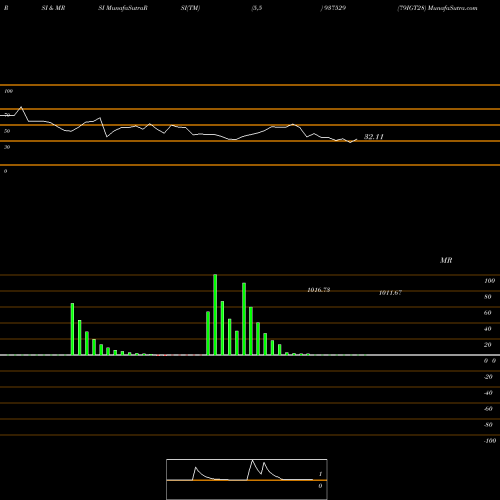The image size is (500, 500).
Task: Click the RSI axis label 100
Action: [8, 91]
